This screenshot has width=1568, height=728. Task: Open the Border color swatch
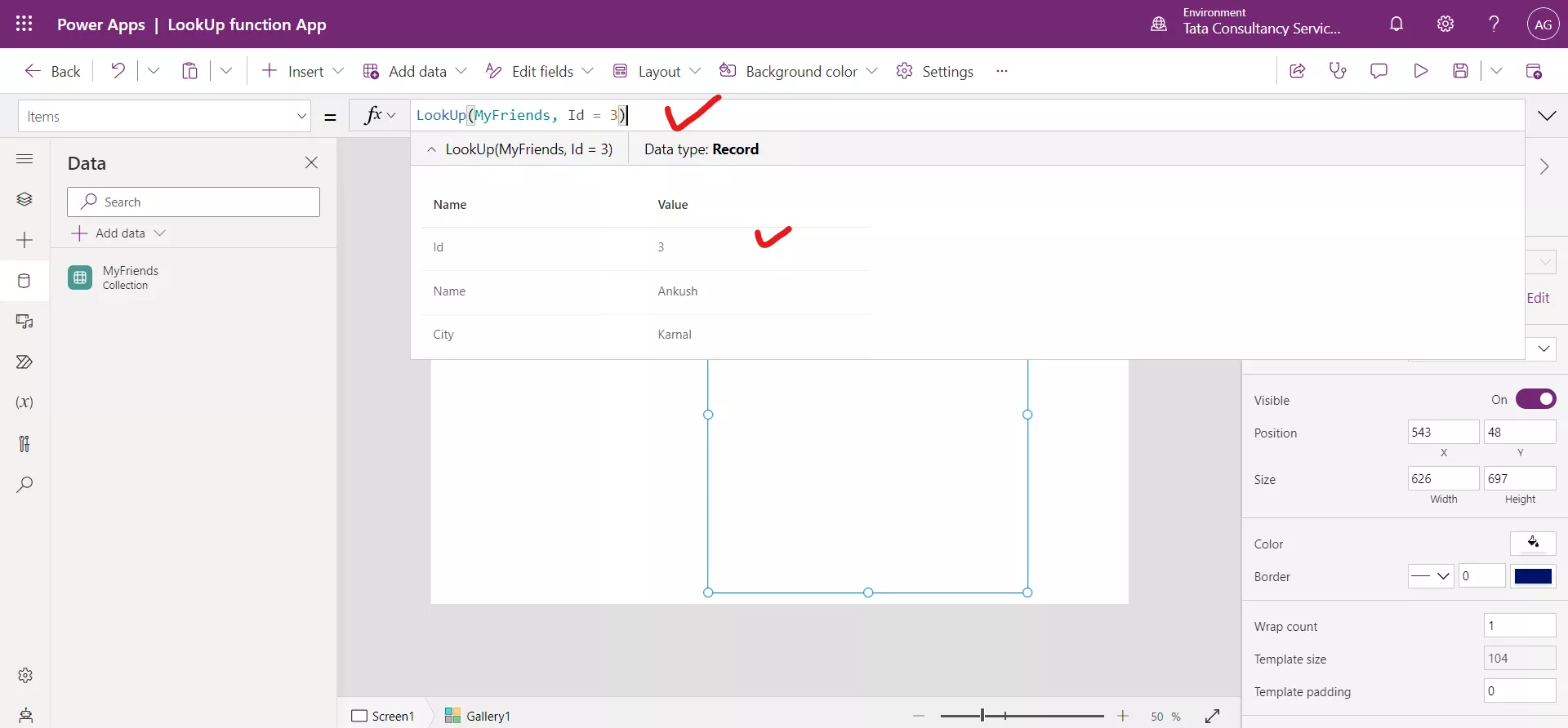pos(1533,576)
